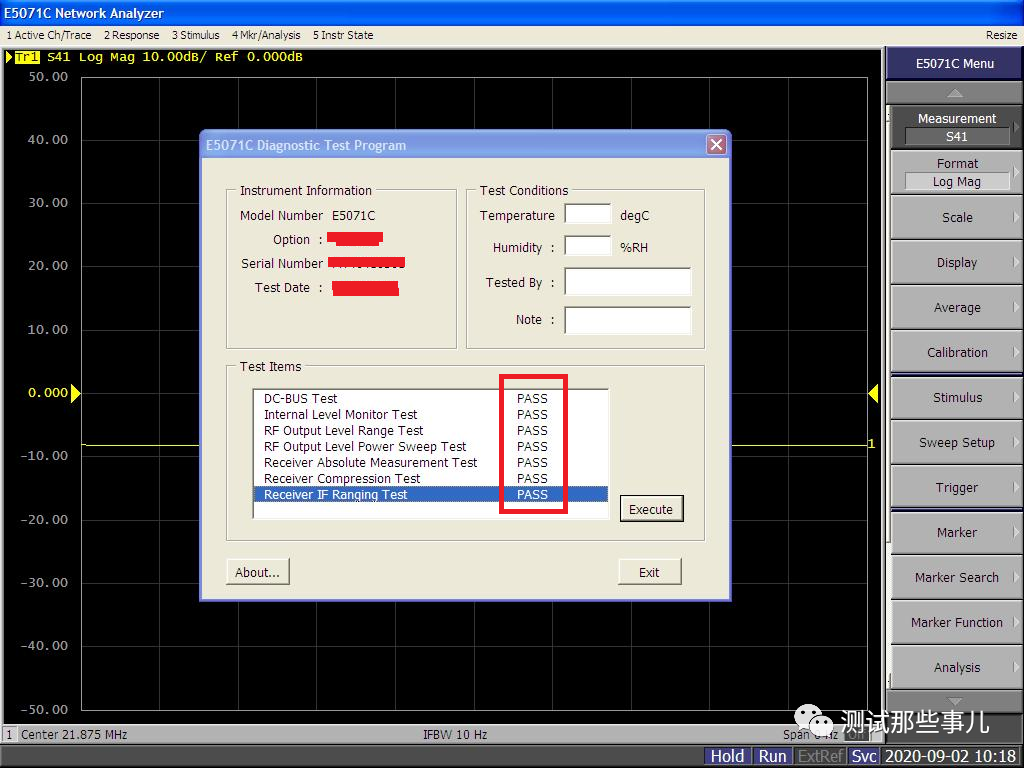Open the Display softkey menu
Image resolution: width=1024 pixels, height=768 pixels.
pyautogui.click(x=956, y=263)
